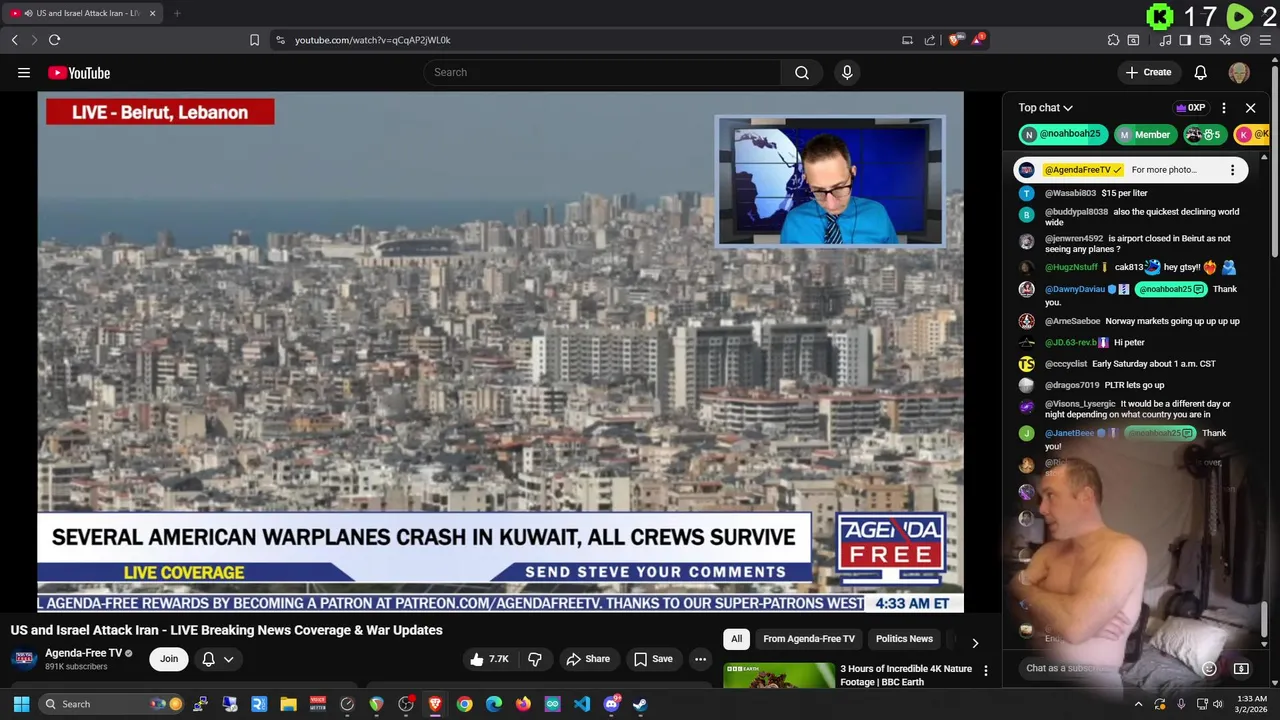Open @jenwren4592 chat message about Beirut airport
The width and height of the screenshot is (1280, 720).
coord(1138,244)
